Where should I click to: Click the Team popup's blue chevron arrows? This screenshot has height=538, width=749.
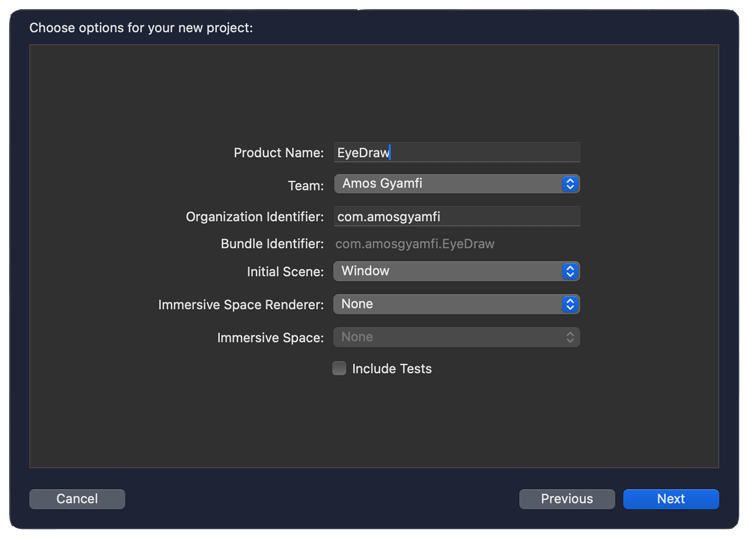(x=569, y=184)
